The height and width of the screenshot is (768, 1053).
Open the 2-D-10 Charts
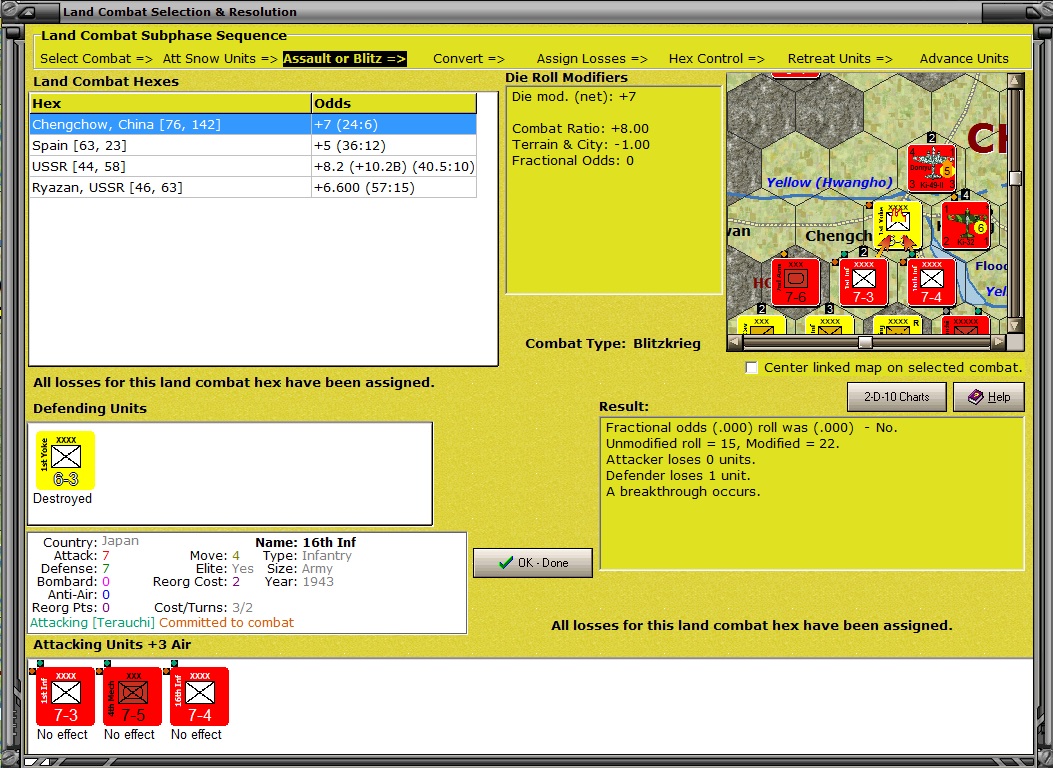point(897,397)
